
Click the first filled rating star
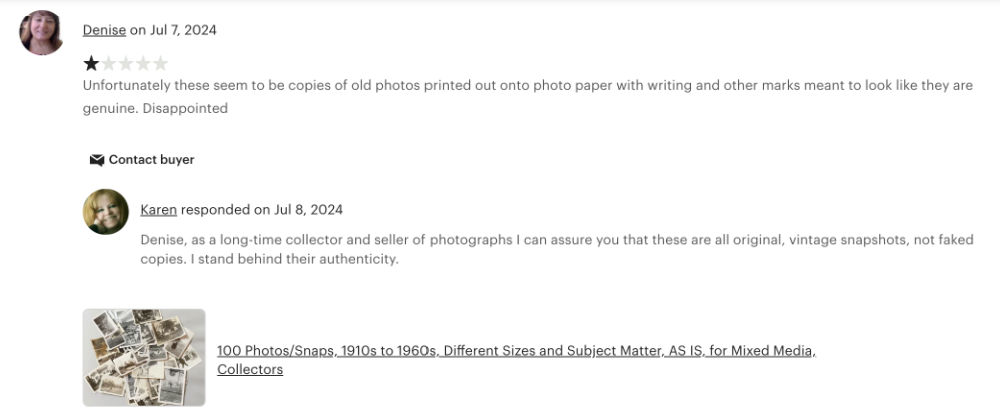[x=91, y=64]
